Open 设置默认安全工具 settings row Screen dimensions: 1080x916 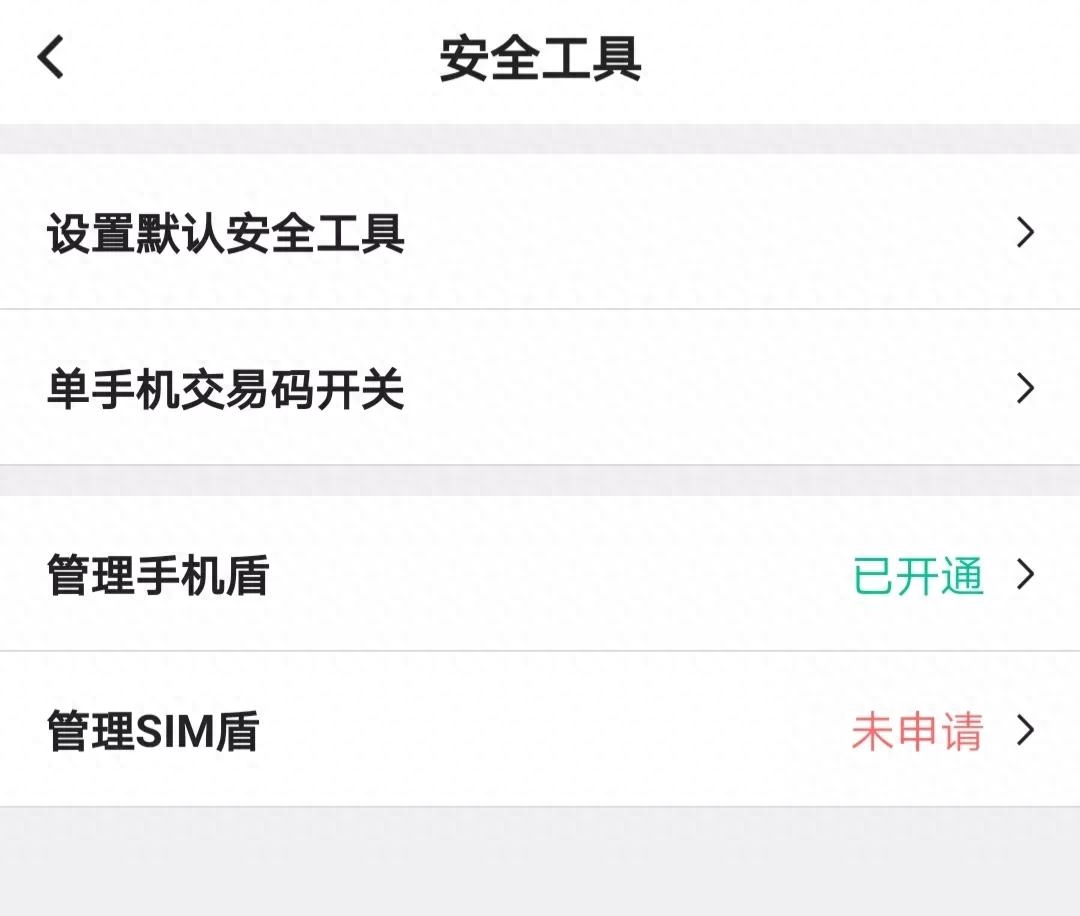click(x=540, y=231)
